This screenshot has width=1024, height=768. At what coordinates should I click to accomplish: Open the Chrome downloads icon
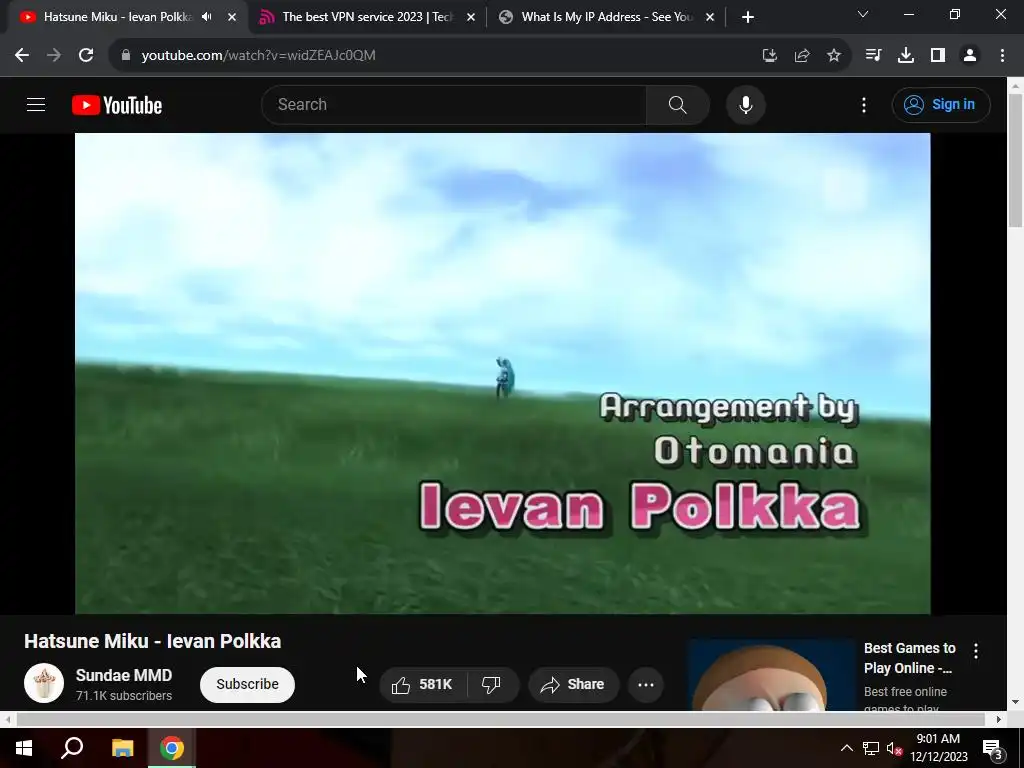click(x=905, y=56)
